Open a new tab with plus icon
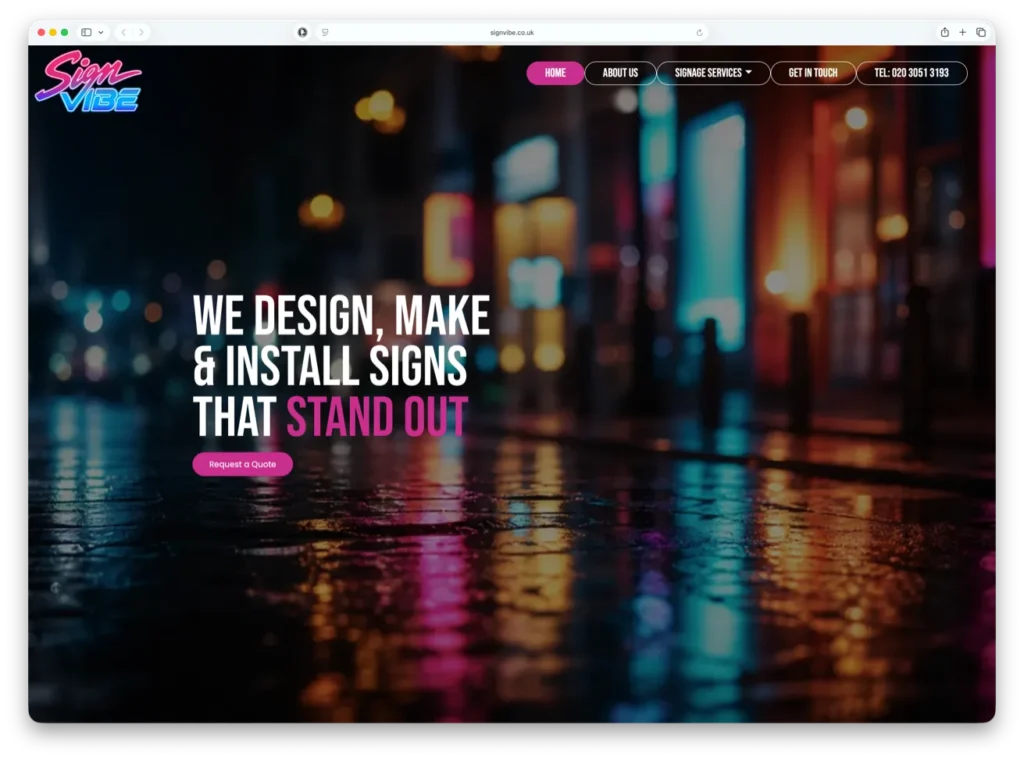The width and height of the screenshot is (1024, 761). [963, 32]
